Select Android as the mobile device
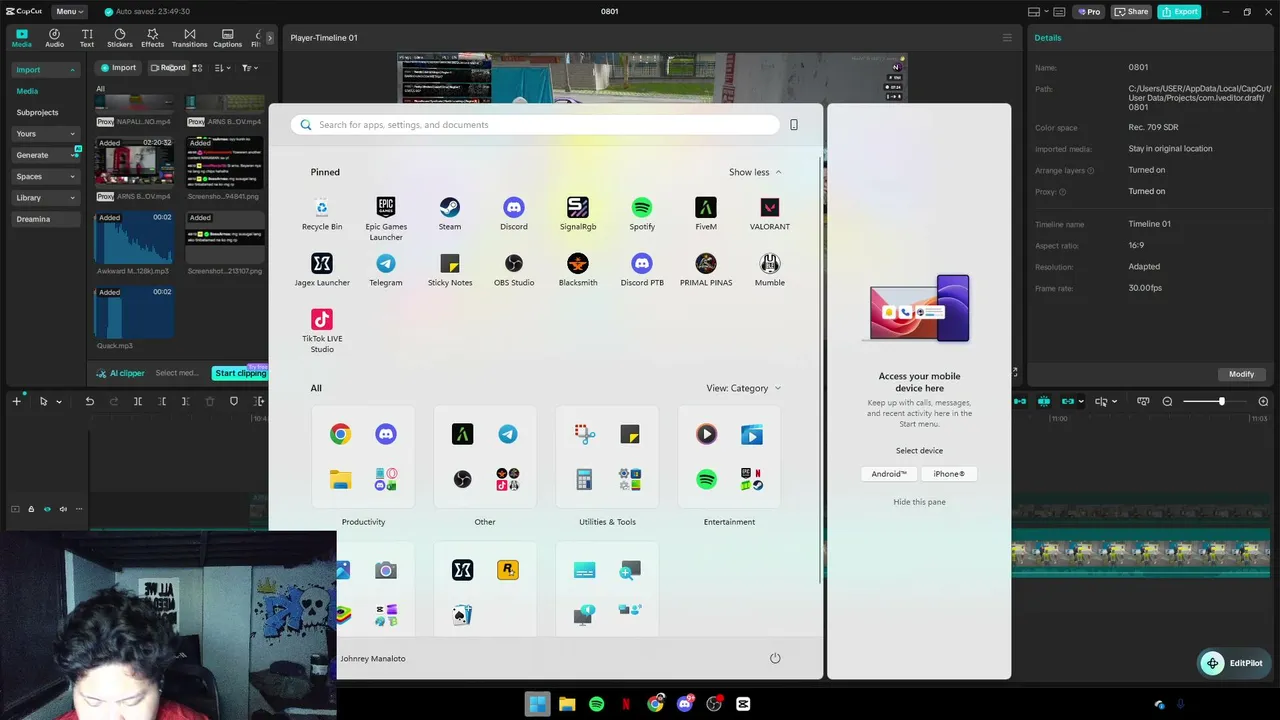 [x=888, y=474]
